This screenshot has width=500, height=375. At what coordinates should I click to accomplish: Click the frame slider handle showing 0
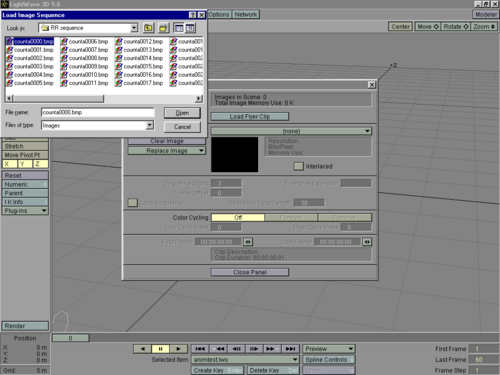coord(71,338)
